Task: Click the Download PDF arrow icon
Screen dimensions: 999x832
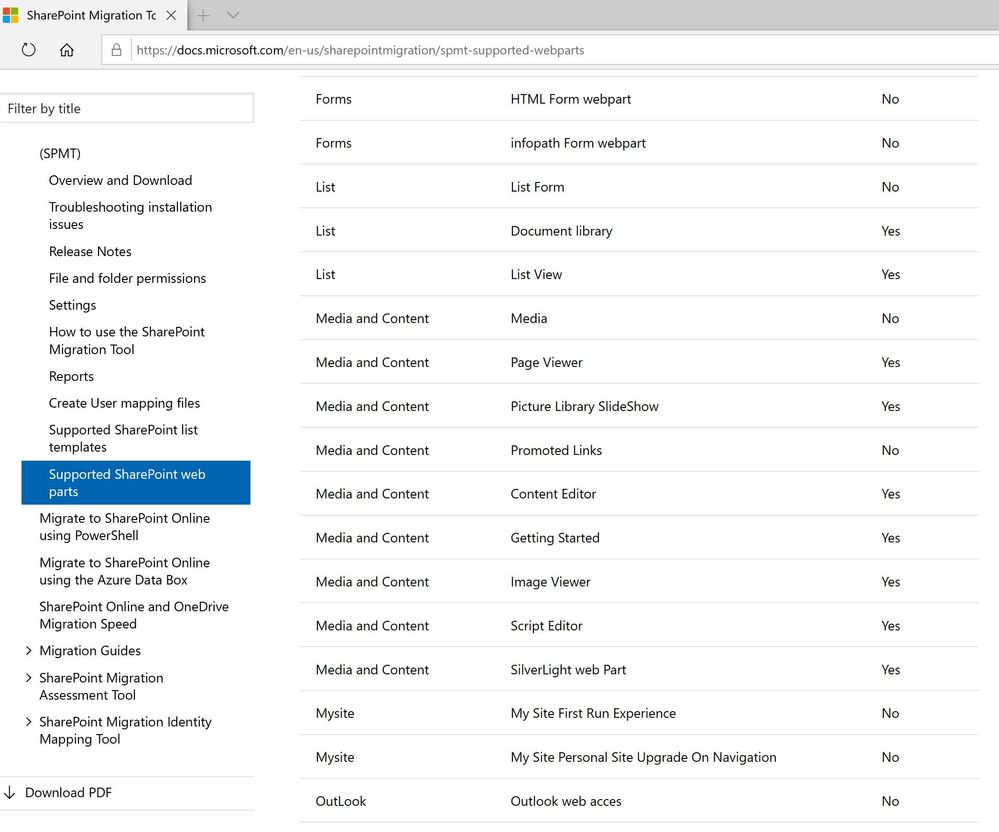Action: (x=10, y=793)
